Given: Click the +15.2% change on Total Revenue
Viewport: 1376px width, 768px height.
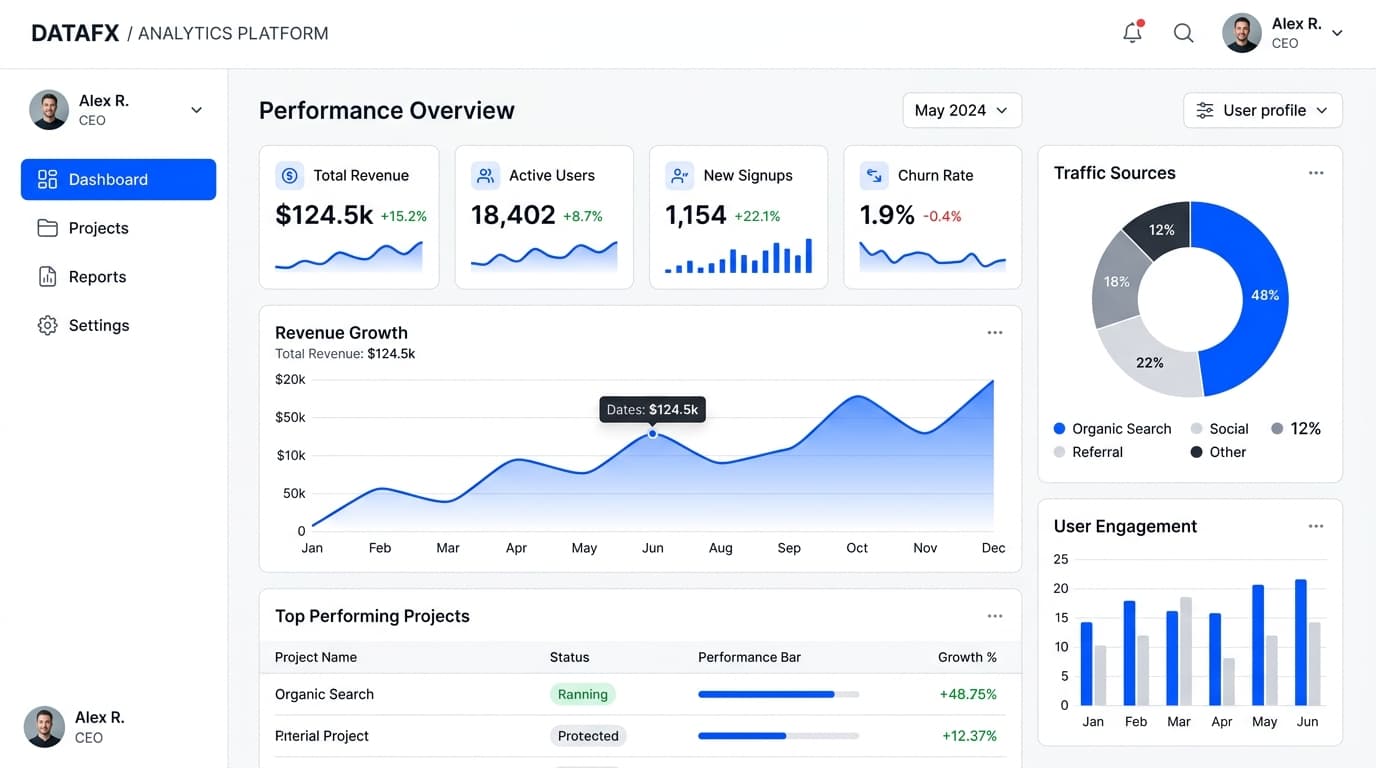Looking at the screenshot, I should coord(404,216).
